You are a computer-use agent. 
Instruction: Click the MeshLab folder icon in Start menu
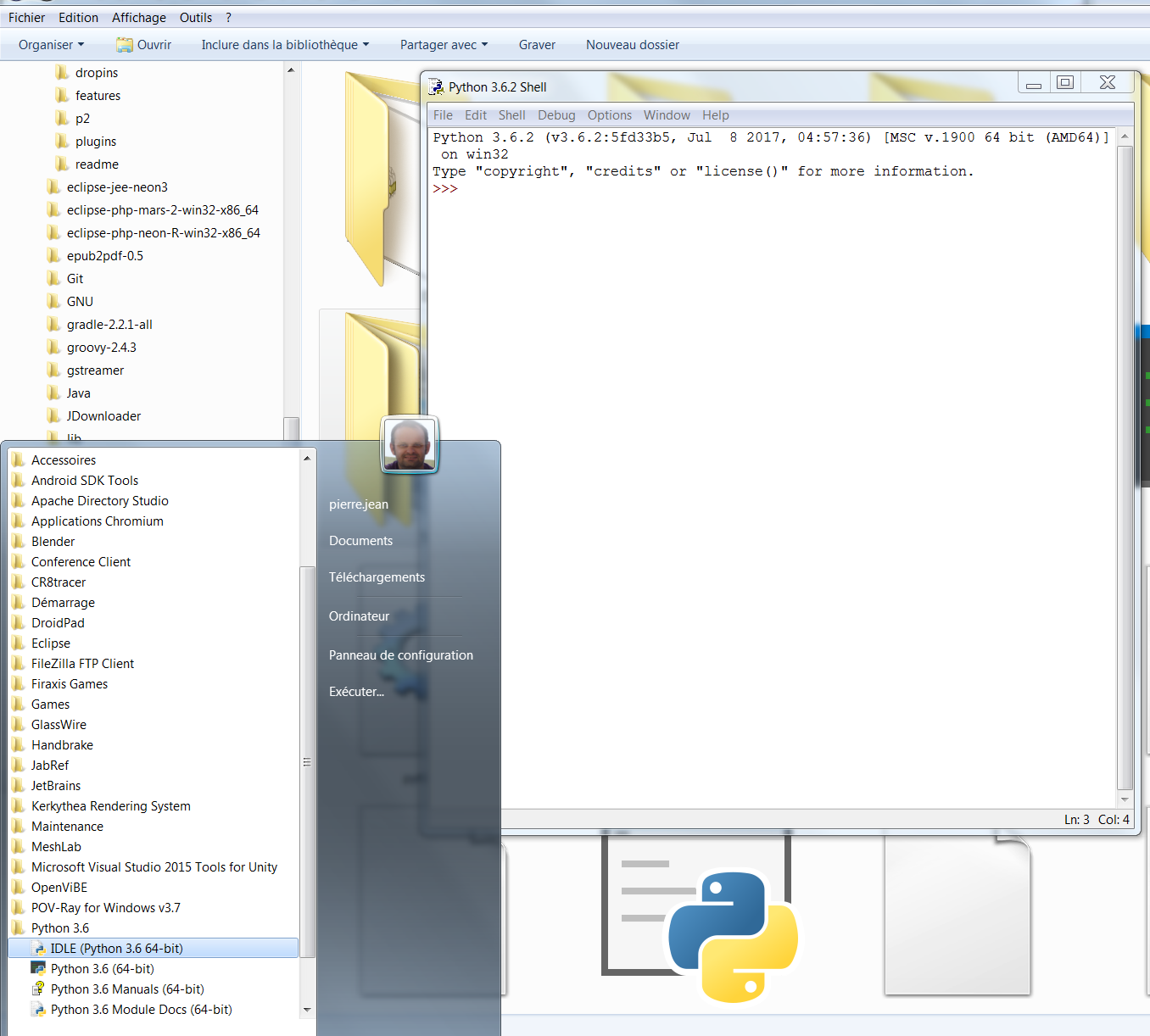19,846
